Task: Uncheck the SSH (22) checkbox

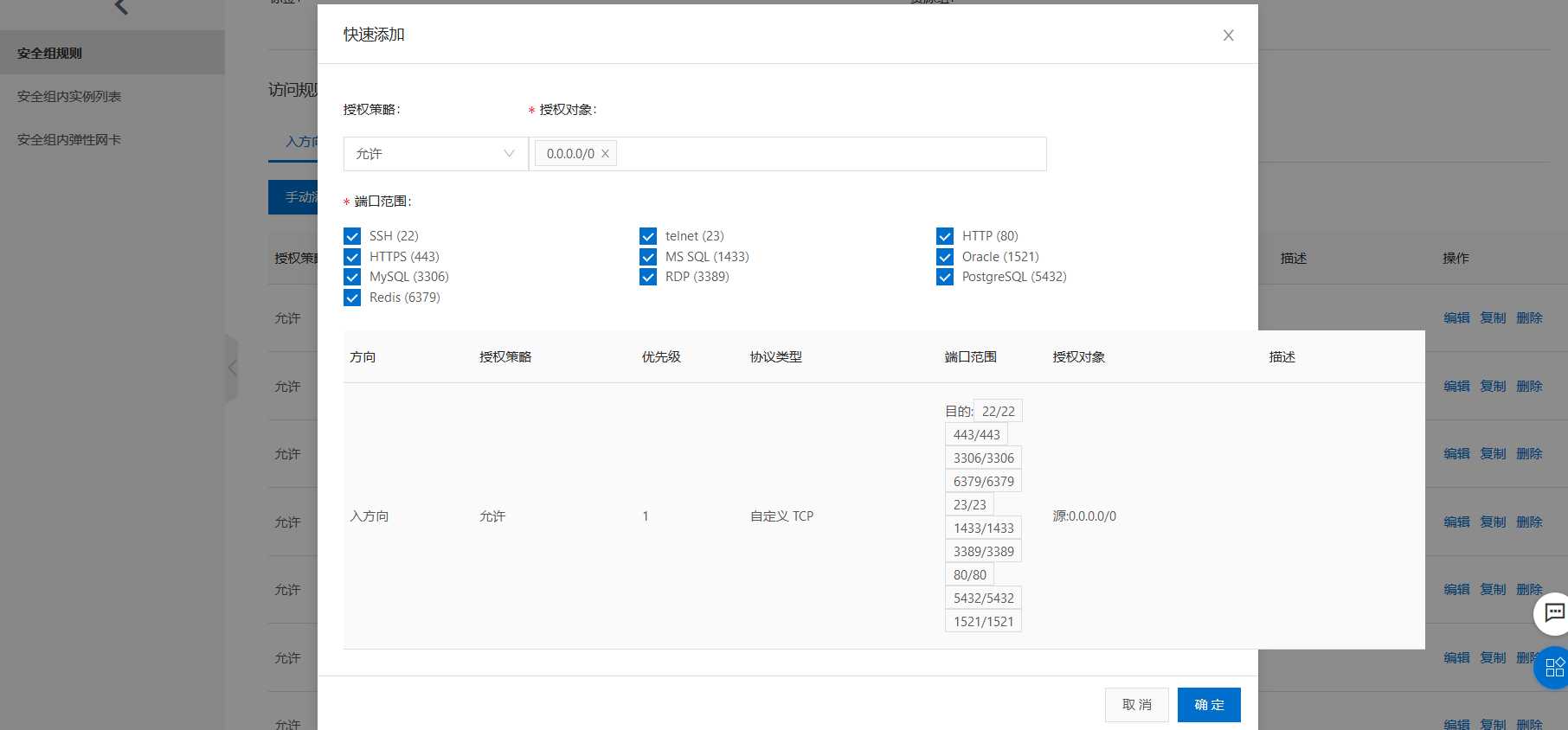Action: coord(352,236)
